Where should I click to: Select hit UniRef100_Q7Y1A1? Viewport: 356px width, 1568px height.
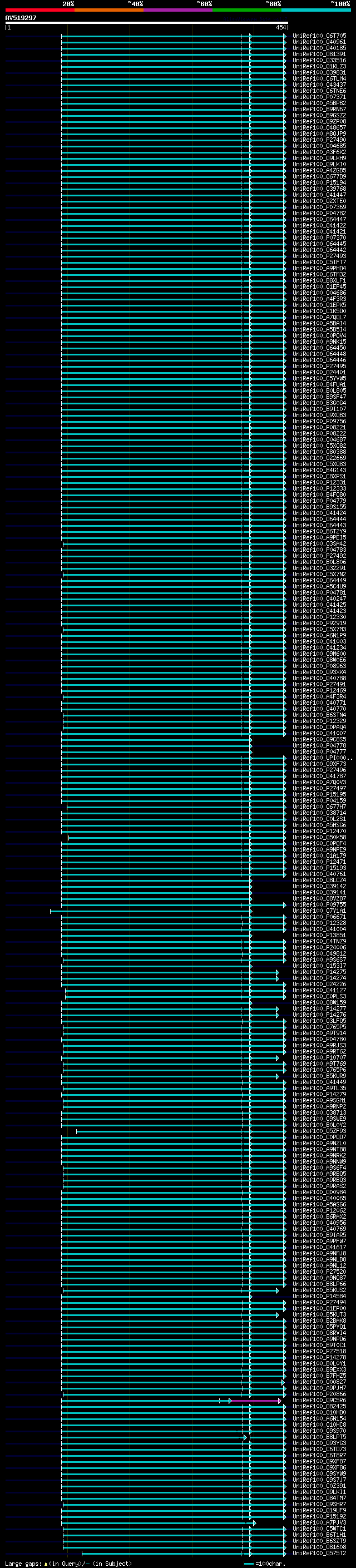coord(319,911)
